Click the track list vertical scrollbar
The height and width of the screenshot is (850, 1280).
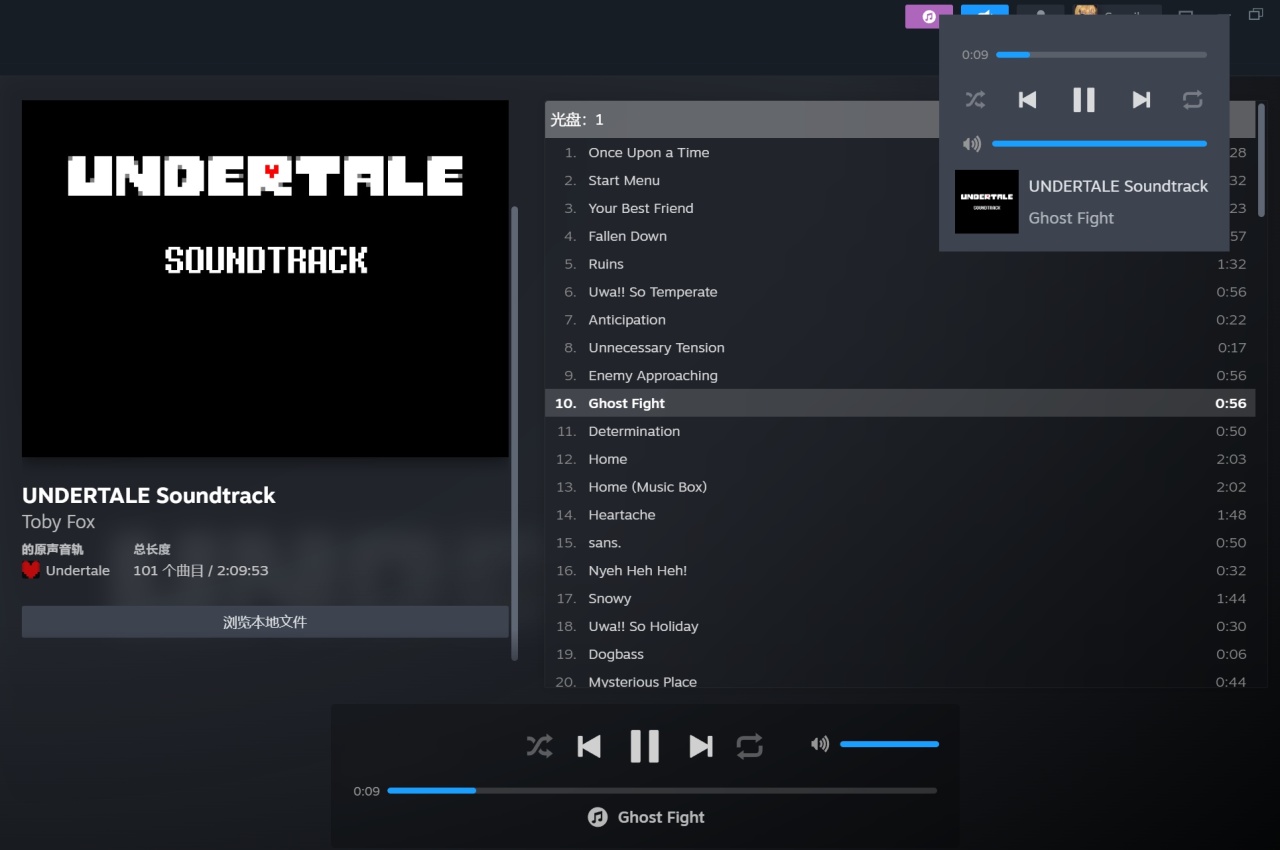pyautogui.click(x=1261, y=158)
